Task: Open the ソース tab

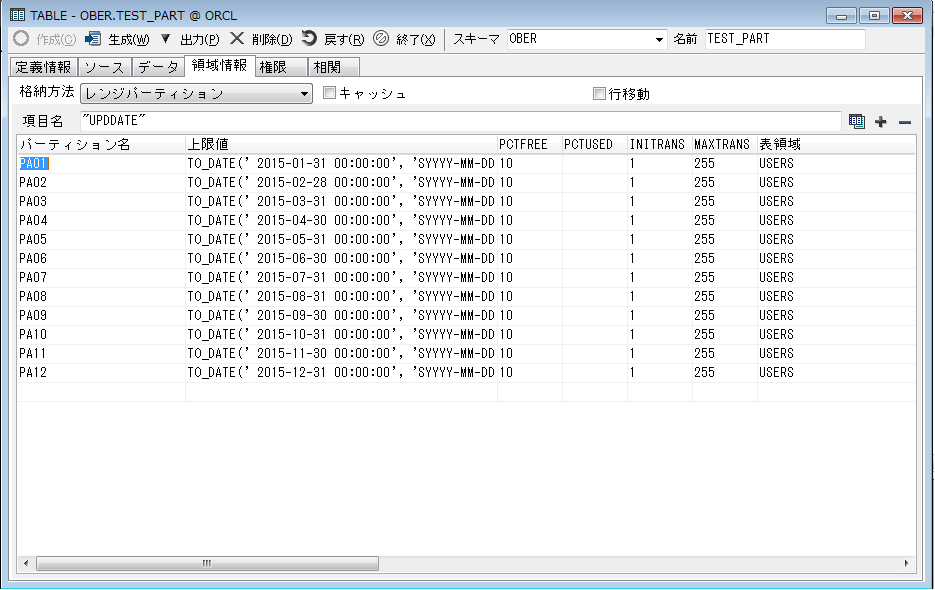Action: pyautogui.click(x=104, y=67)
